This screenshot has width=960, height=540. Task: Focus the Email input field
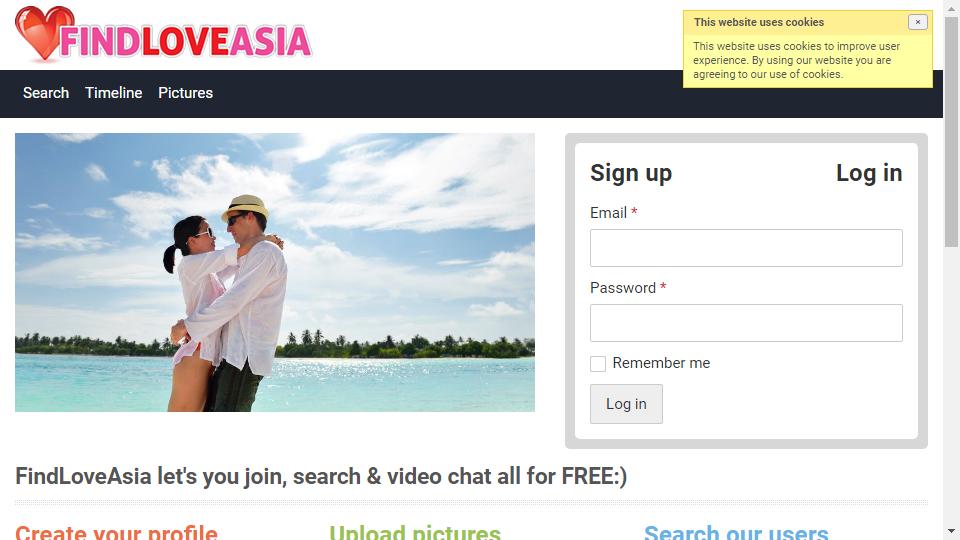pyautogui.click(x=746, y=248)
